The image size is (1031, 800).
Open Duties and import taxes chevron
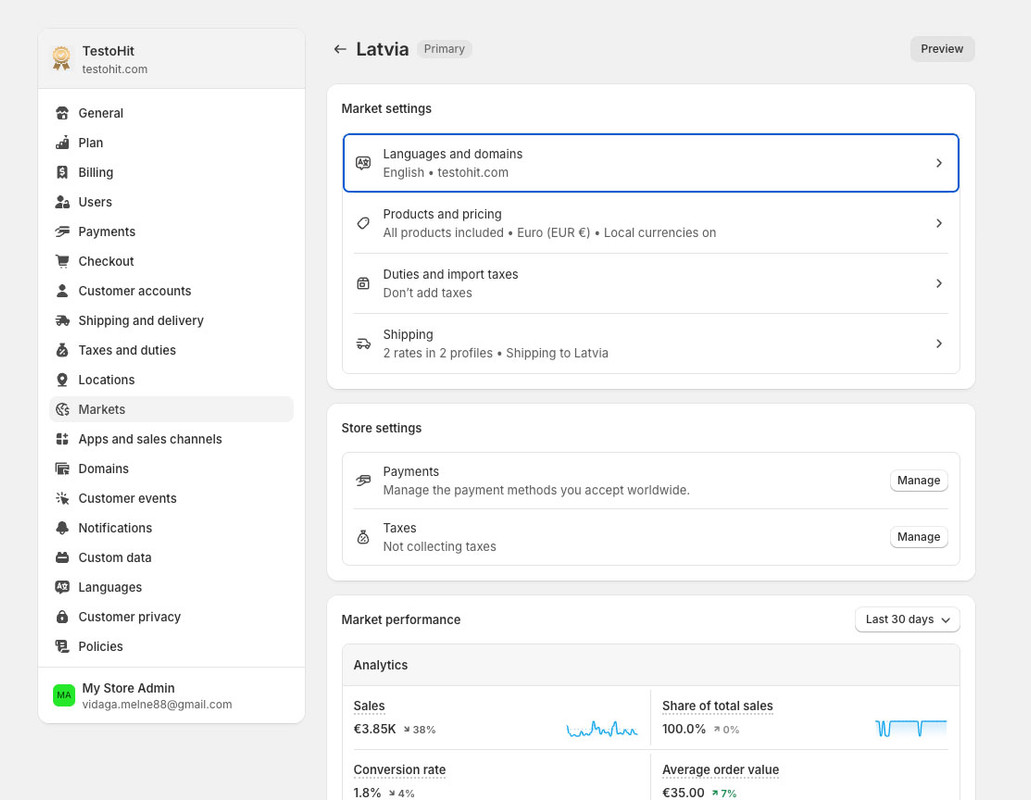pyautogui.click(x=938, y=283)
